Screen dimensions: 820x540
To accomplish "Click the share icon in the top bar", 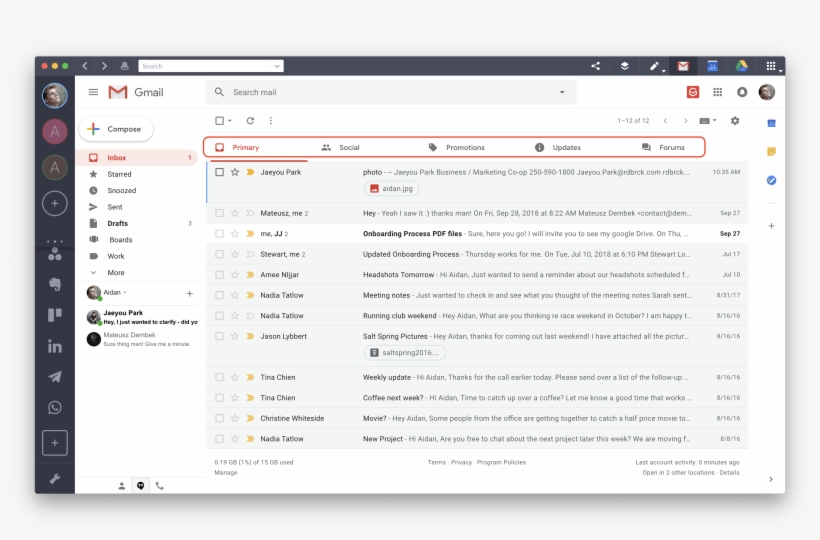I will [x=595, y=66].
